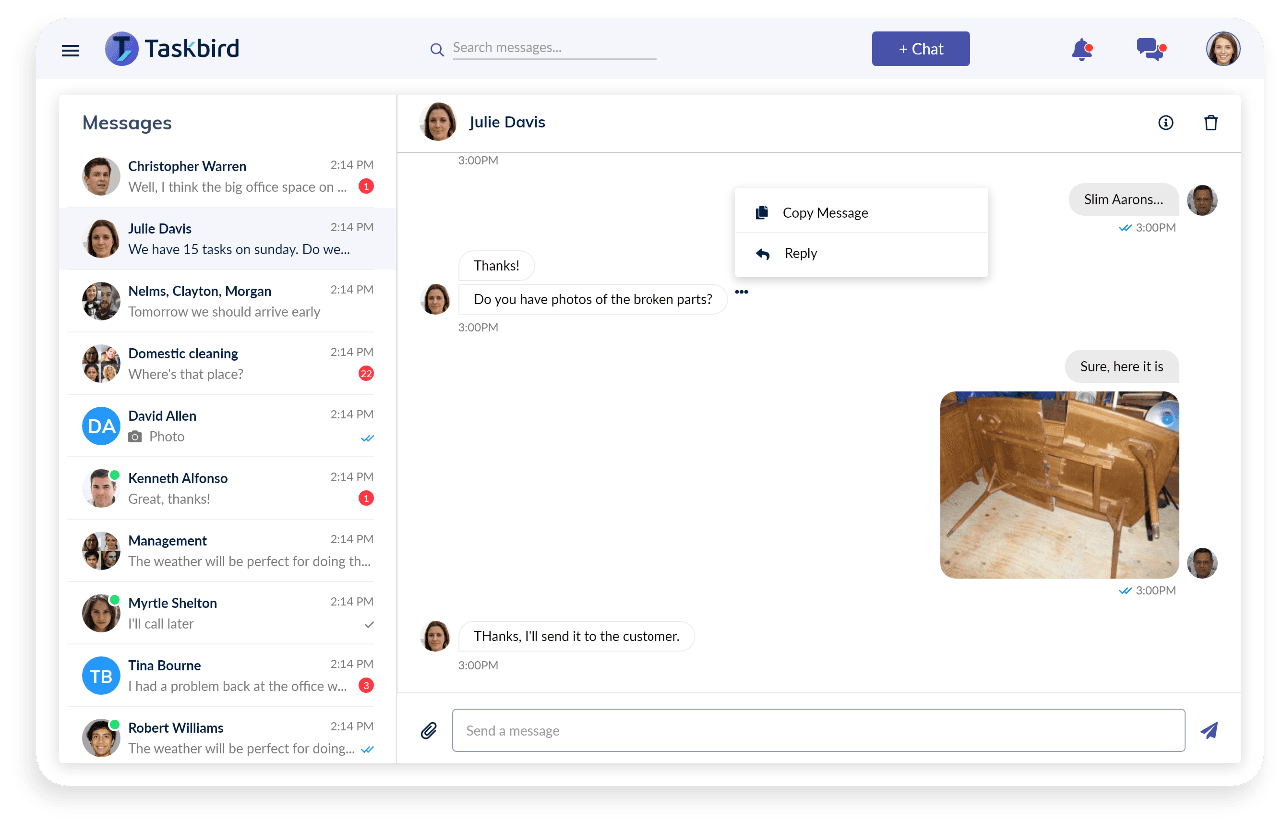The height and width of the screenshot is (828, 1288).
Task: Send the message with the paper plane icon
Action: (x=1209, y=730)
